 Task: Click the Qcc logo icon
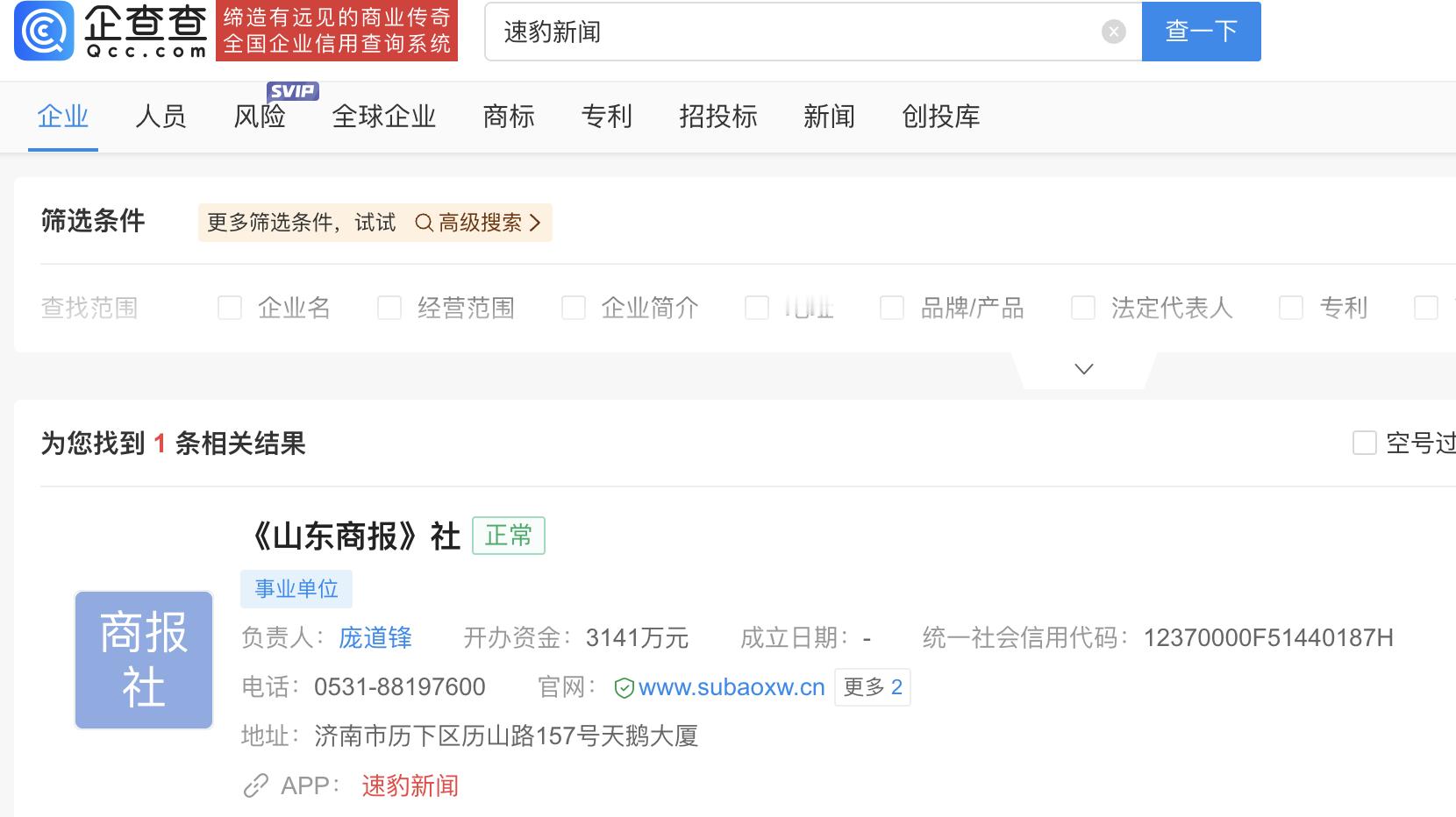pos(44,32)
